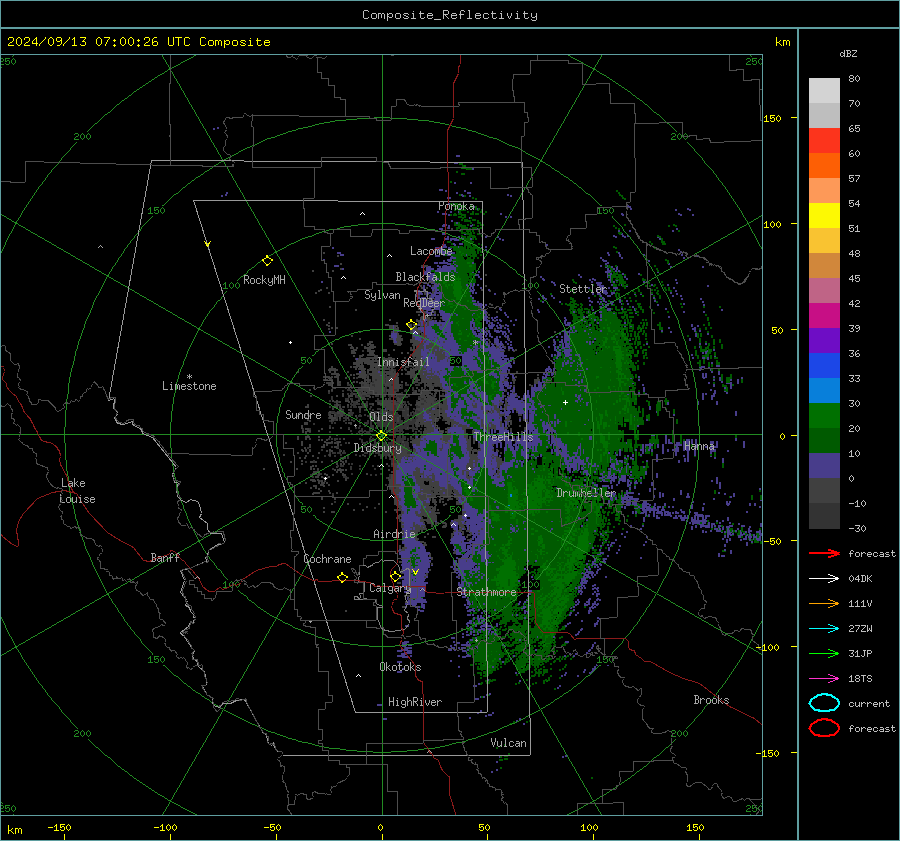
Task: Click the Vulcan town label
Action: click(508, 743)
